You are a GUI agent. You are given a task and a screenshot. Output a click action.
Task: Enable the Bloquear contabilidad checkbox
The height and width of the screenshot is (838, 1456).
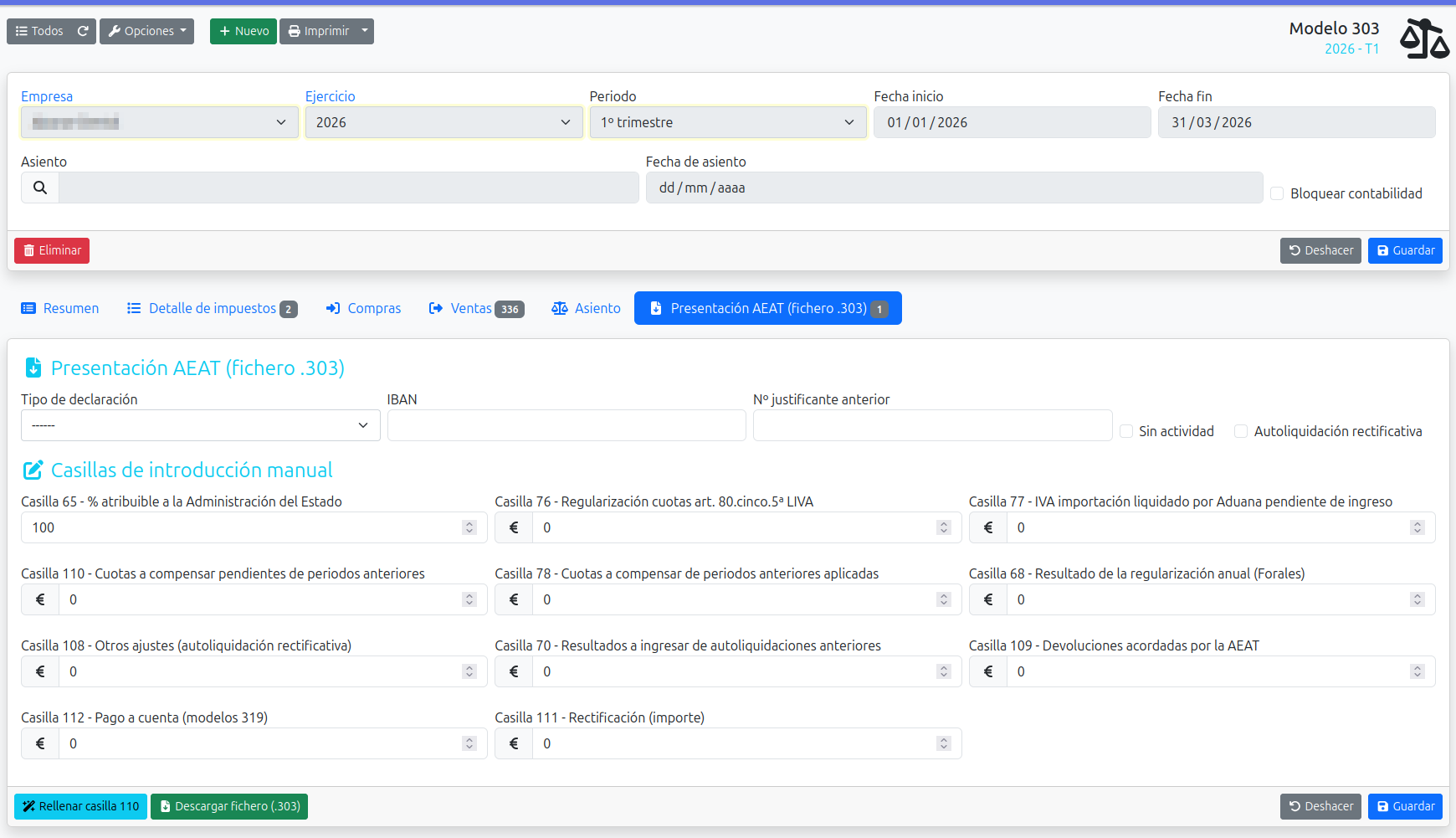coord(1277,193)
